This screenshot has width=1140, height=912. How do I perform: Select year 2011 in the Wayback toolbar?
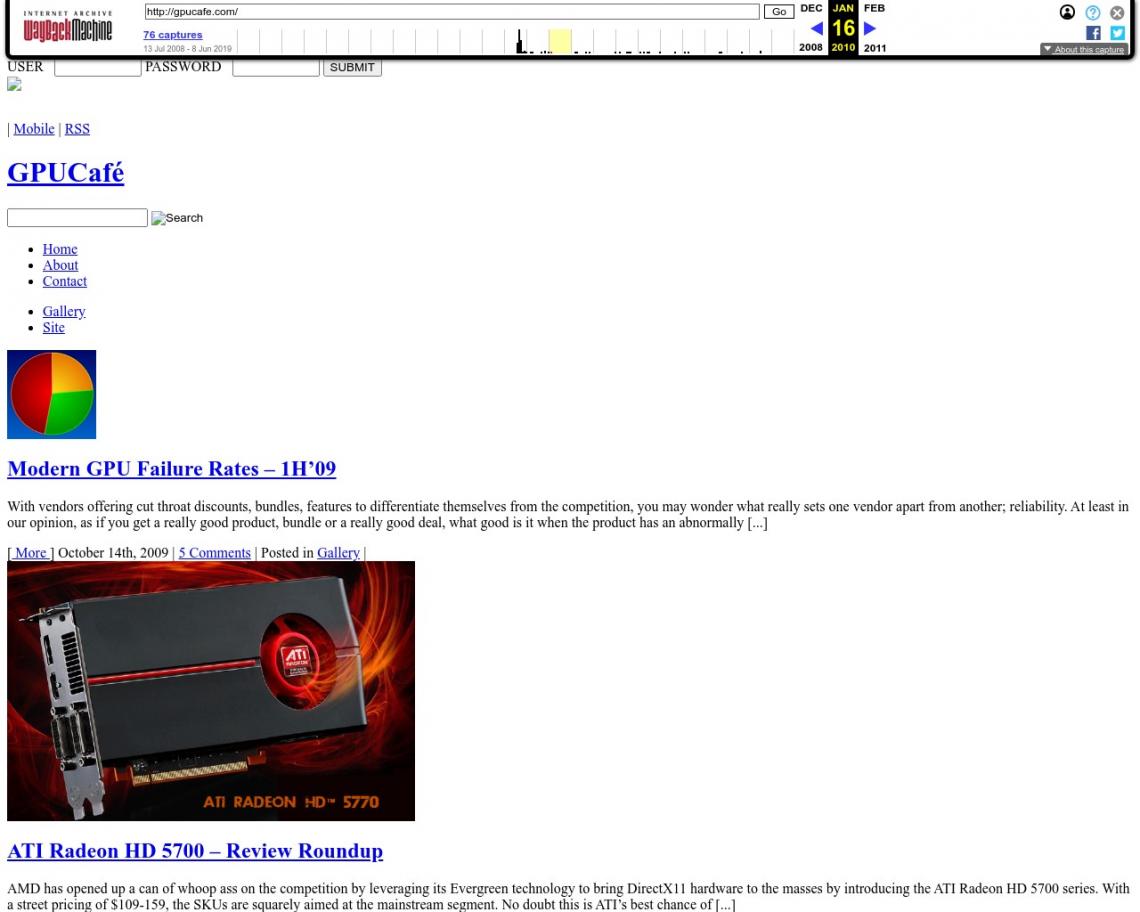coord(875,47)
